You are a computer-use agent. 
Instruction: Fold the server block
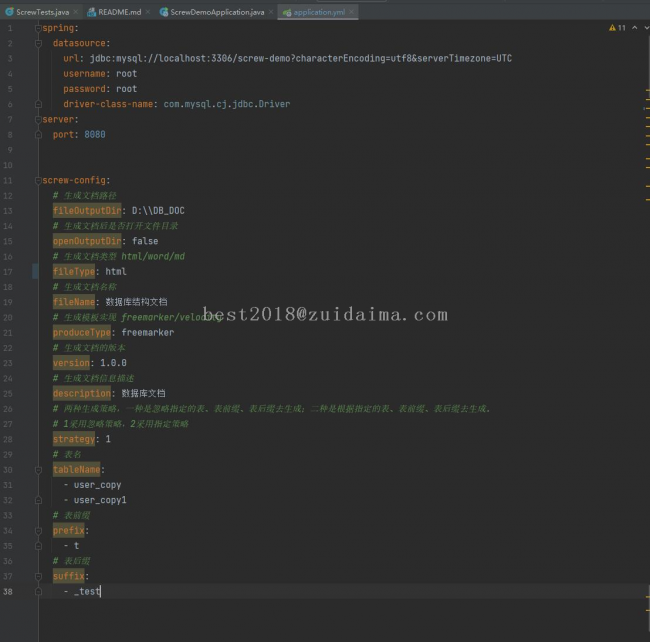39,119
